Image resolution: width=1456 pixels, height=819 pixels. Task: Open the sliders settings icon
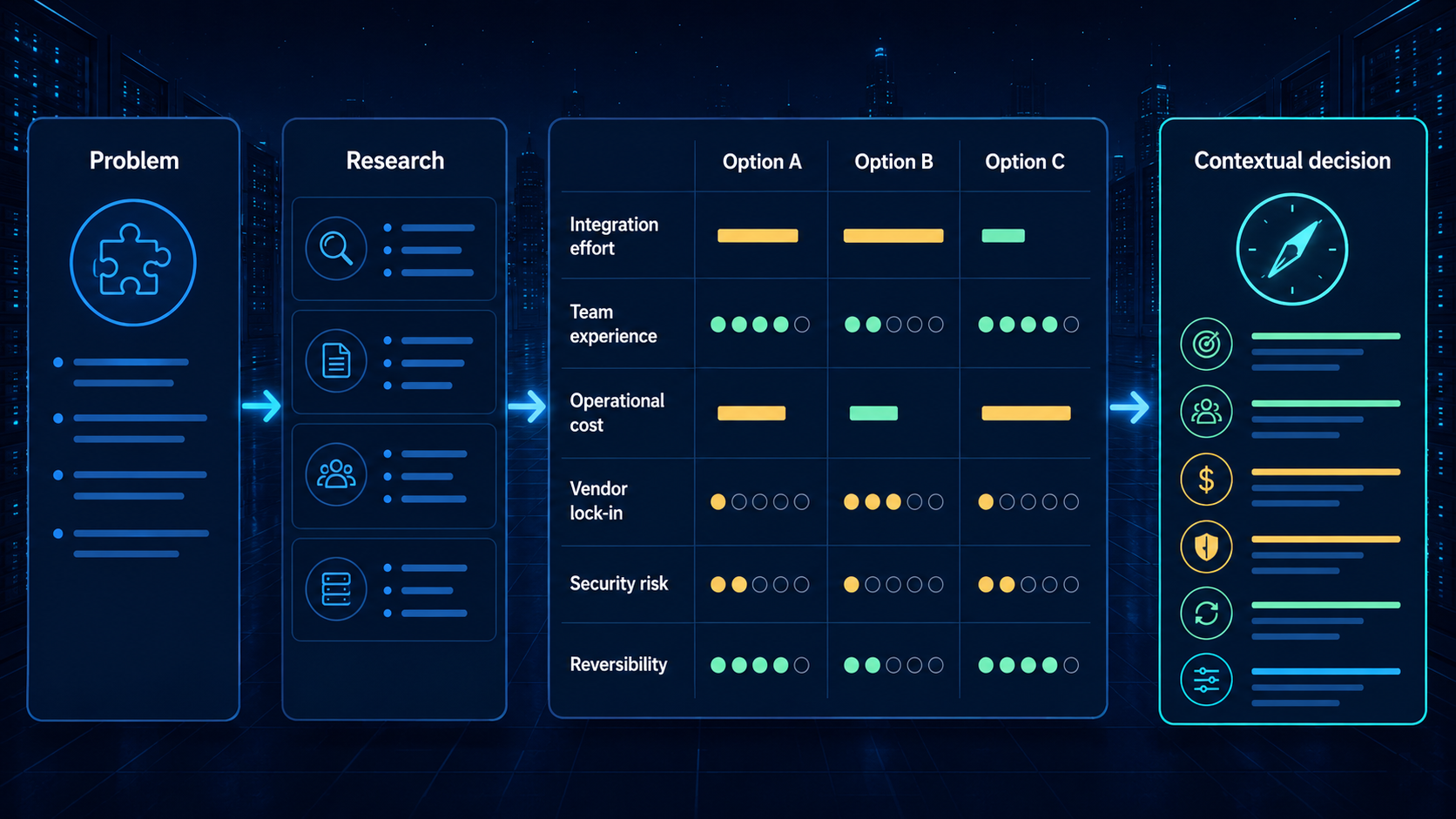(x=1206, y=680)
